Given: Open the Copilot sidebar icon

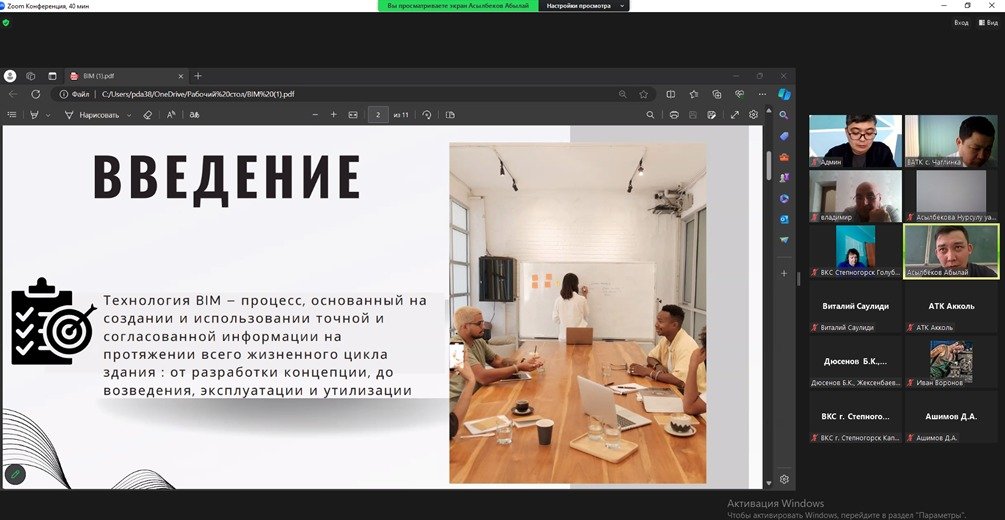Looking at the screenshot, I should coord(784,94).
